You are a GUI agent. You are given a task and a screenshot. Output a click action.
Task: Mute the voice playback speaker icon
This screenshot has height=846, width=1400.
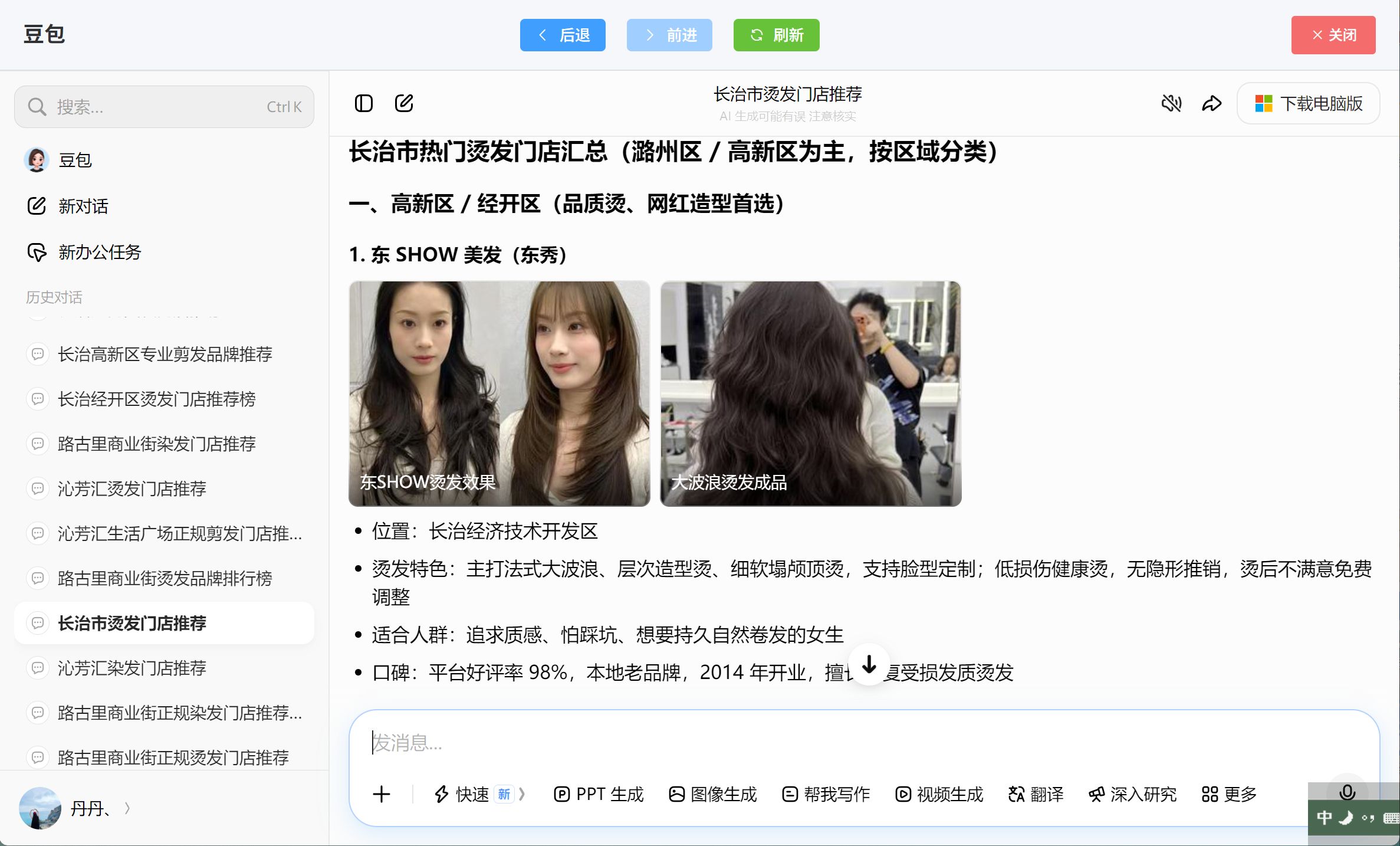(1171, 103)
